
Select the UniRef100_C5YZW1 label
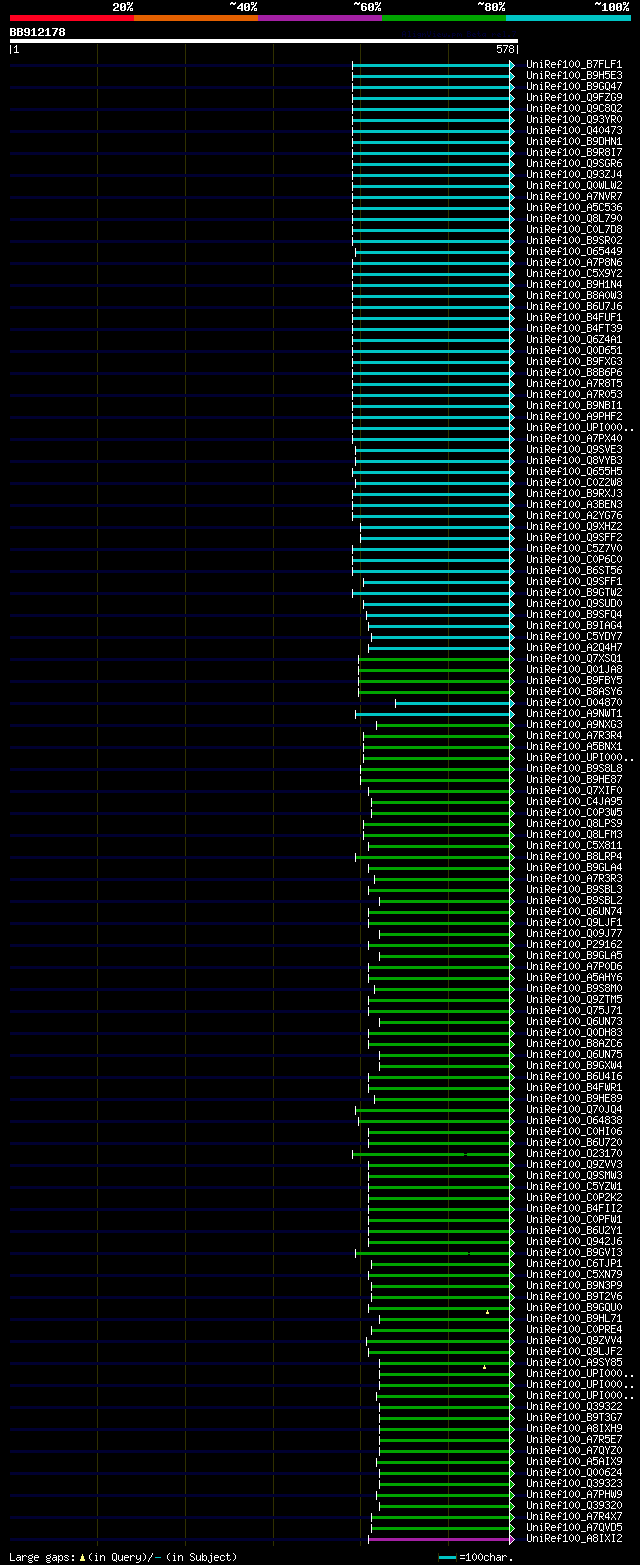pyautogui.click(x=574, y=1186)
